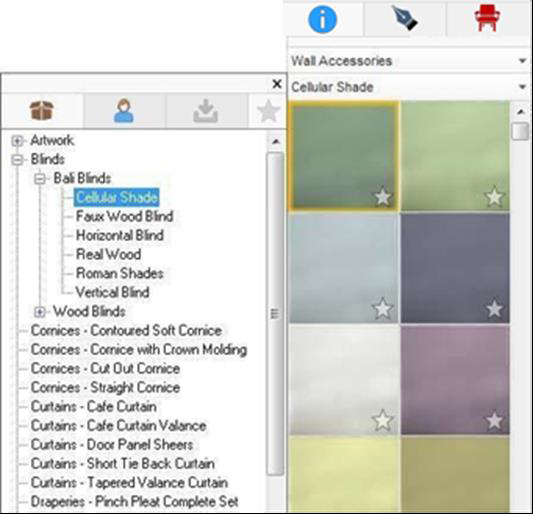The width and height of the screenshot is (533, 514).
Task: Click the tree list scroll-up arrow
Action: click(276, 141)
